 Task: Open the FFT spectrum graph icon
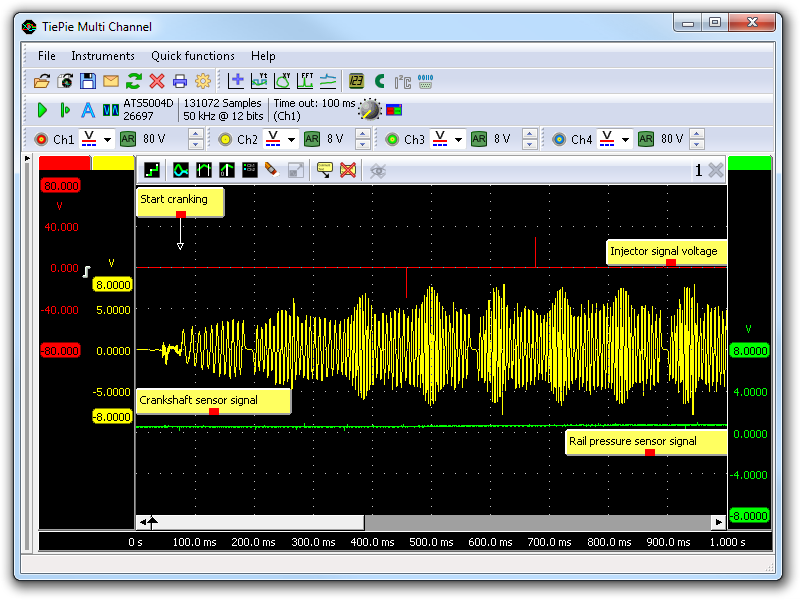pos(305,81)
